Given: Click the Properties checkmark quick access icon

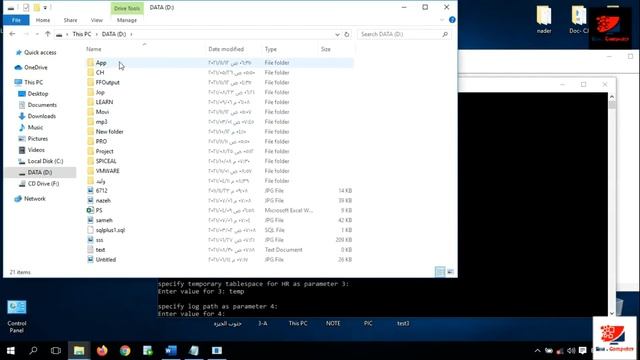Looking at the screenshot, I should [26, 8].
